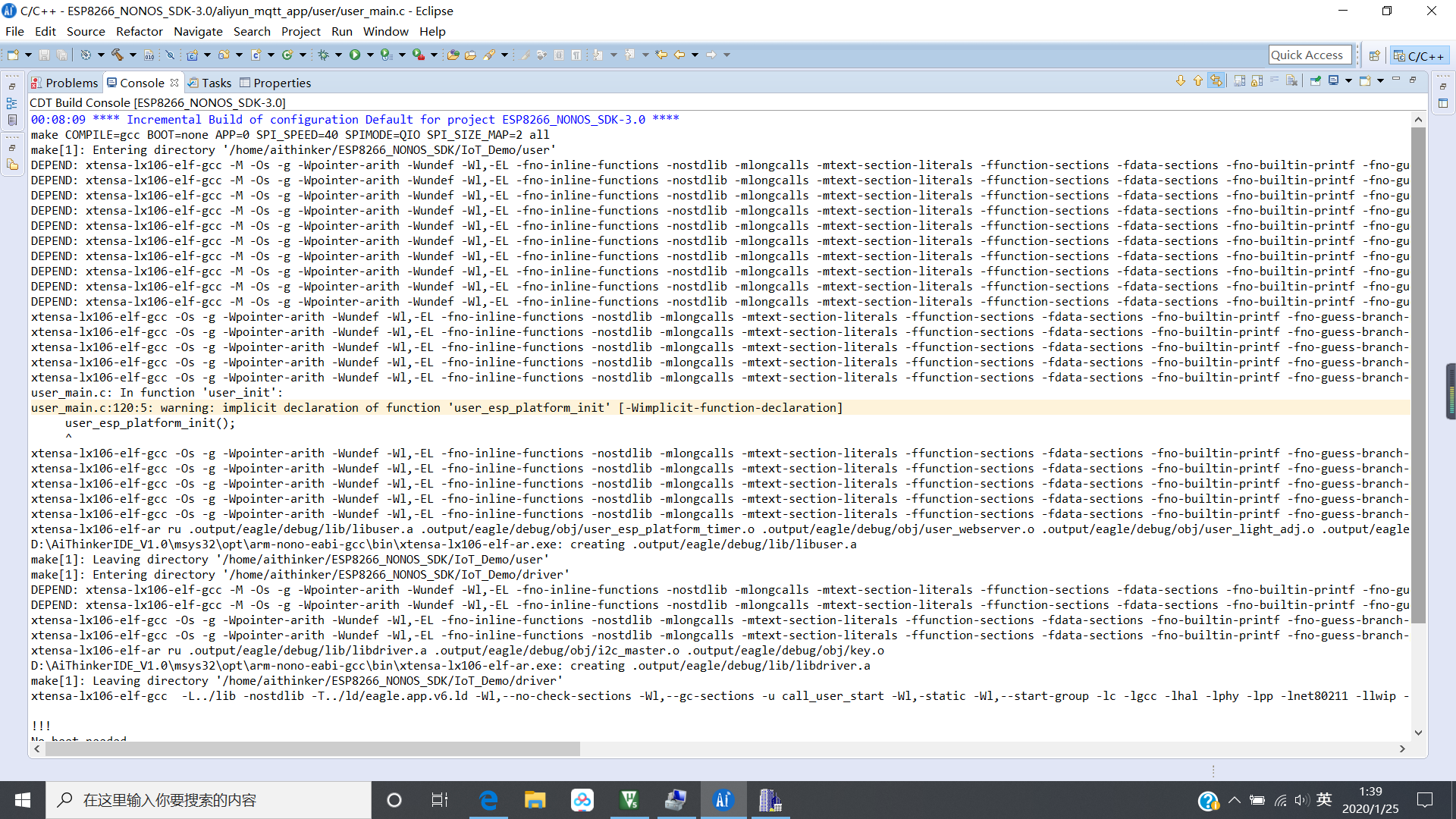Toggle Show Whitespace Characters toolbar icon
1456x819 pixels.
[576, 55]
